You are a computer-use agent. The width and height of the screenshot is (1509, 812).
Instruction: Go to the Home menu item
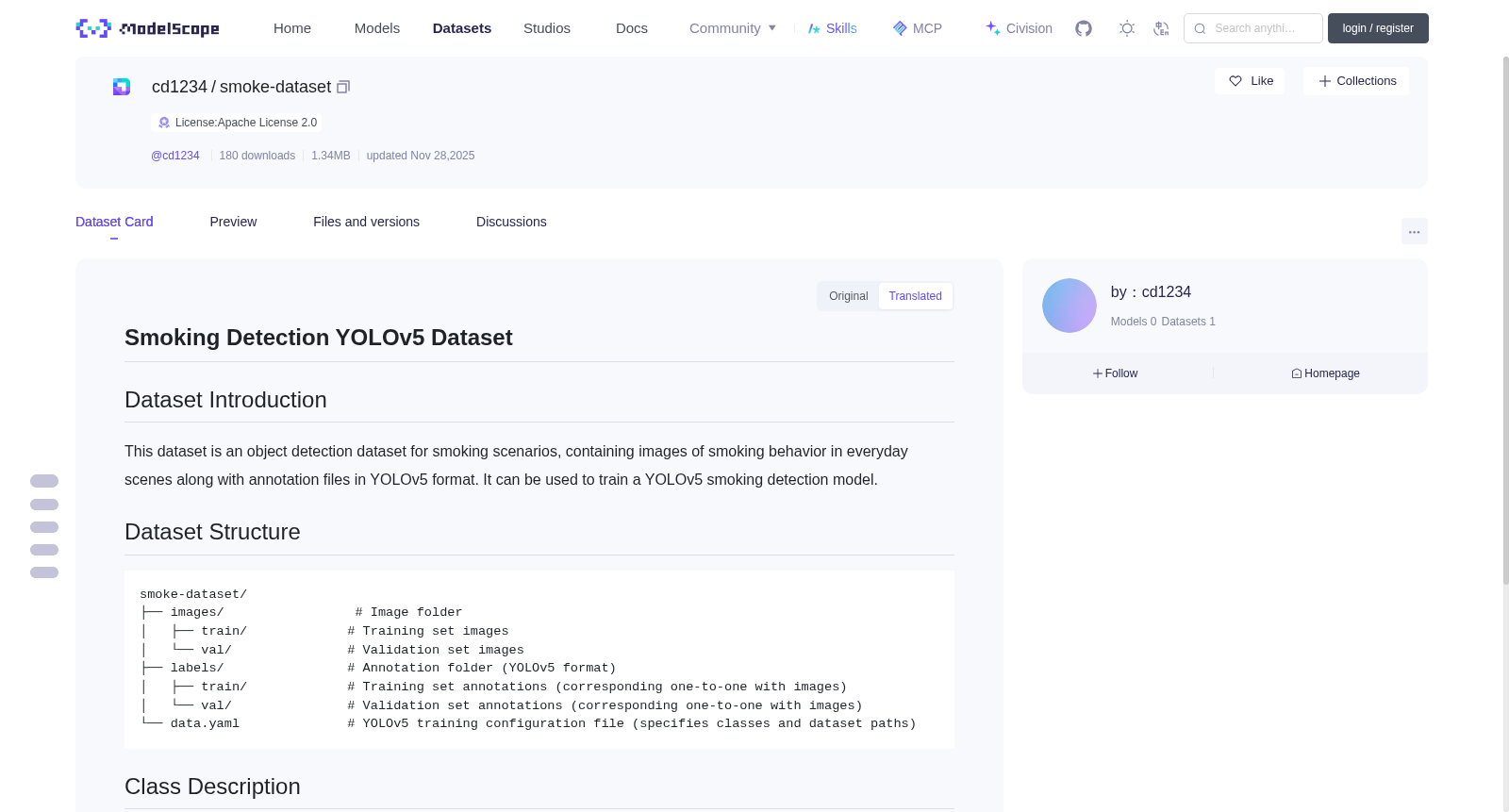[x=292, y=28]
